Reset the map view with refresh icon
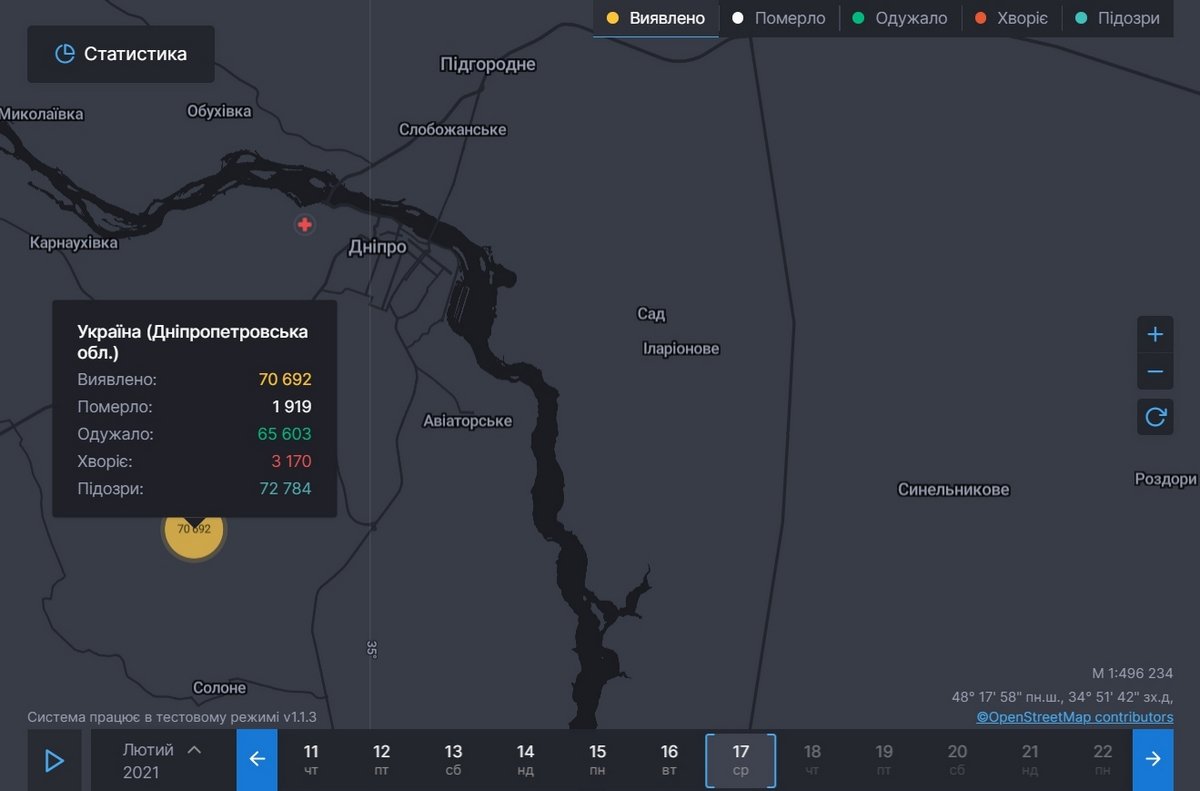The height and width of the screenshot is (791, 1200). pyautogui.click(x=1155, y=416)
